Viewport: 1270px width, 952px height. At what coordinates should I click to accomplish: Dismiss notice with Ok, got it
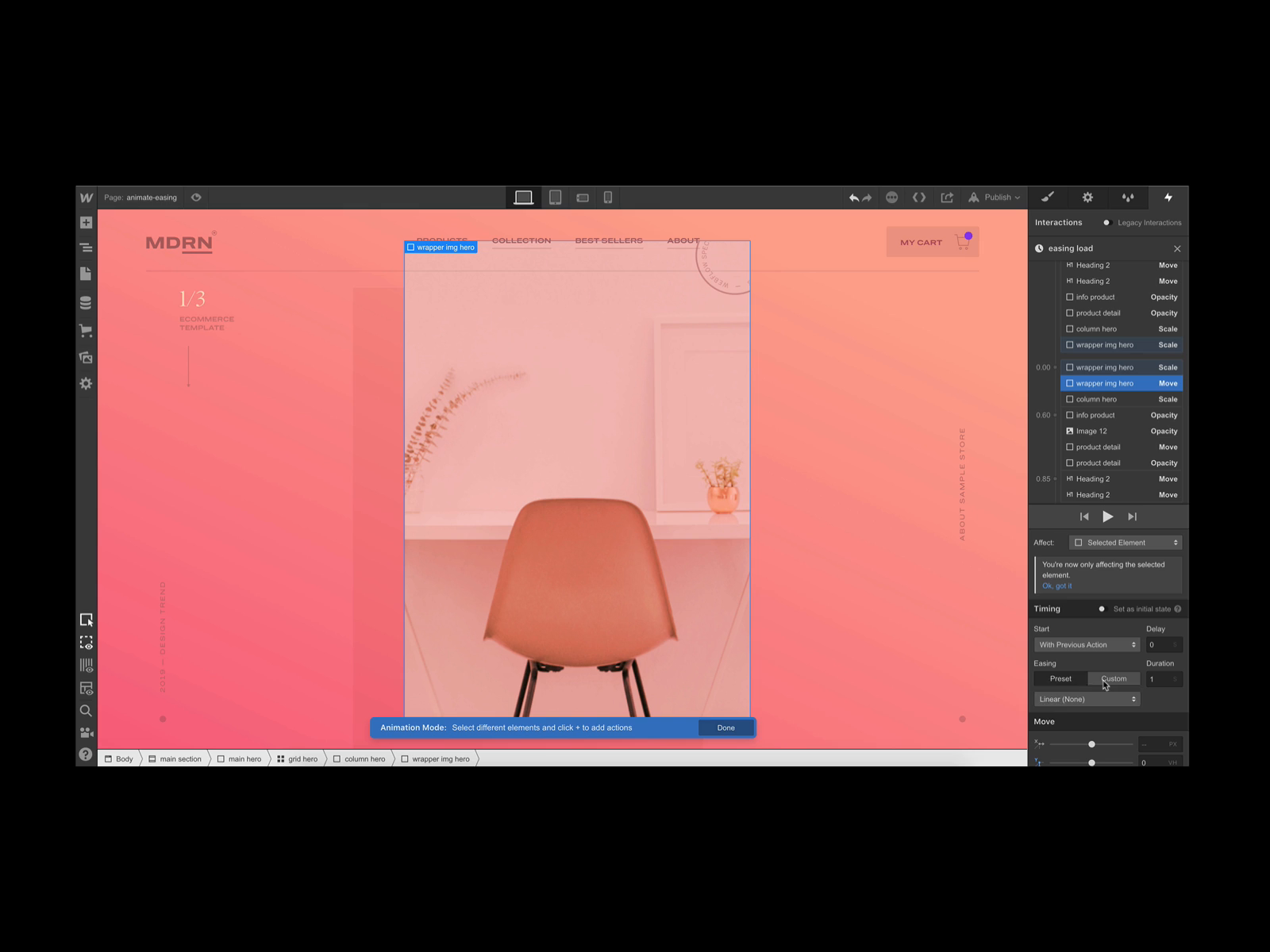pyautogui.click(x=1056, y=586)
